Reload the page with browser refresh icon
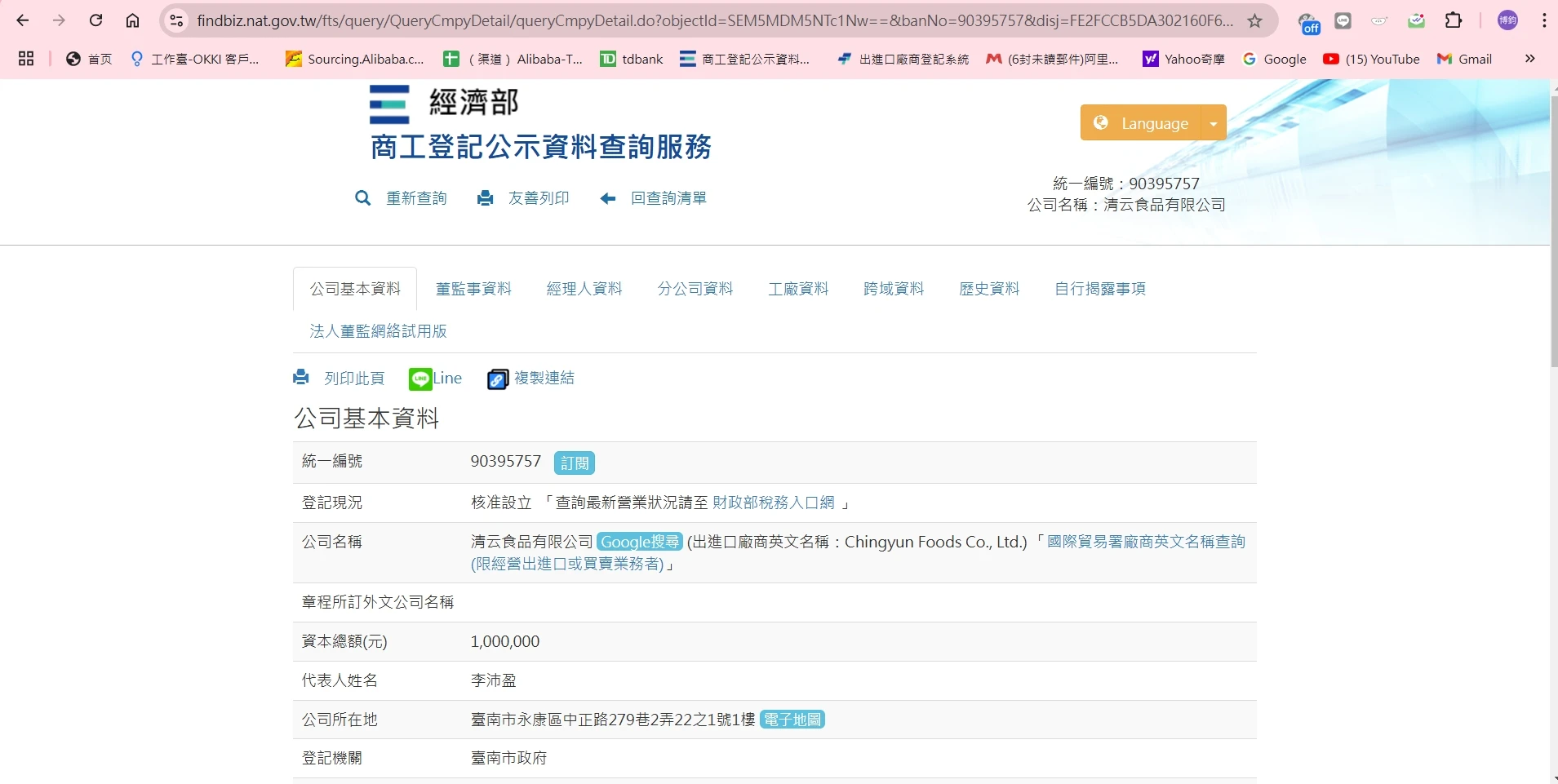1558x784 pixels. pos(95,21)
